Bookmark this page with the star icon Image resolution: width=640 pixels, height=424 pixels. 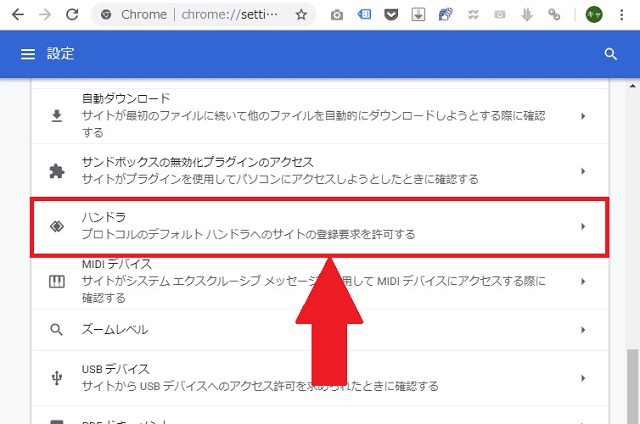point(301,15)
